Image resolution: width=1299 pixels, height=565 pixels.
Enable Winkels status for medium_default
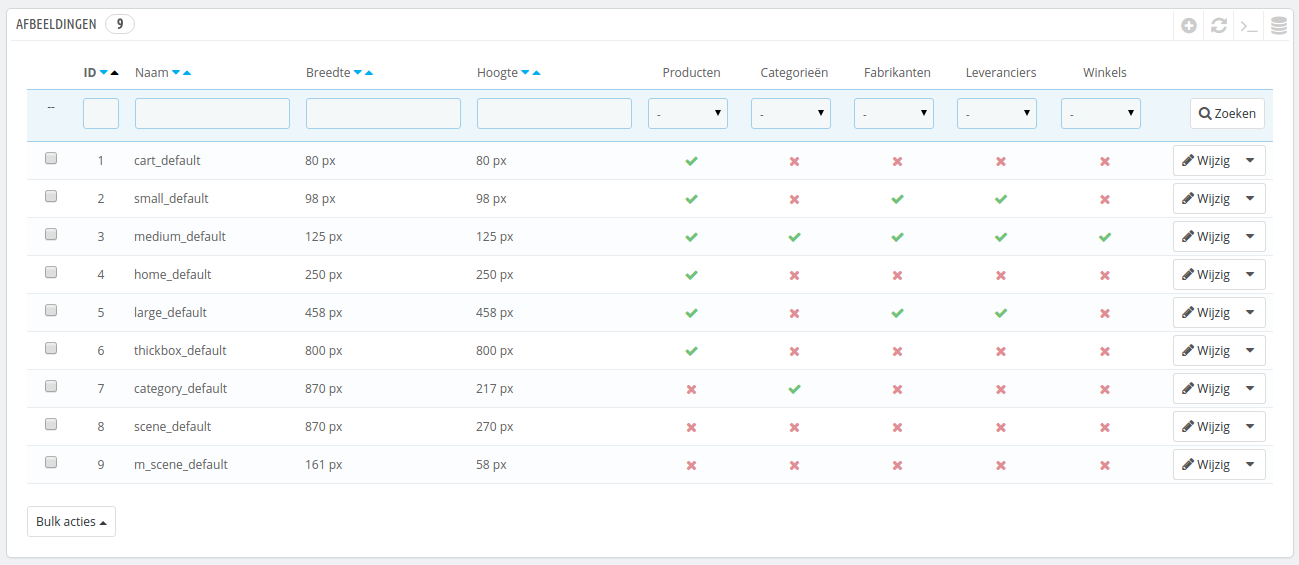(1104, 237)
